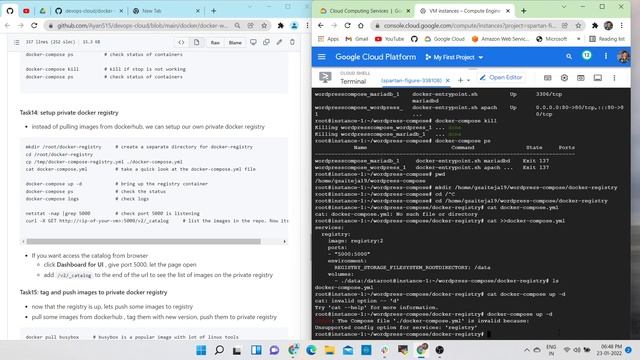This screenshot has height=360, width=640.
Task: Show the rendered file view in GitHub
Action: tap(197, 42)
